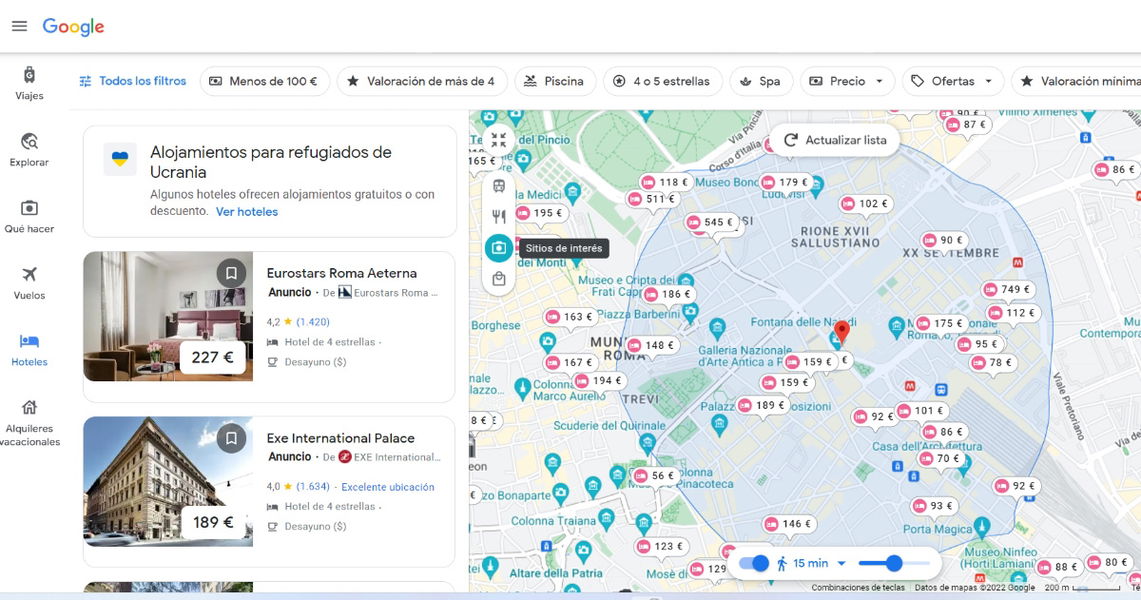
Task: Adjust the walking distance slider handle
Action: click(x=894, y=563)
